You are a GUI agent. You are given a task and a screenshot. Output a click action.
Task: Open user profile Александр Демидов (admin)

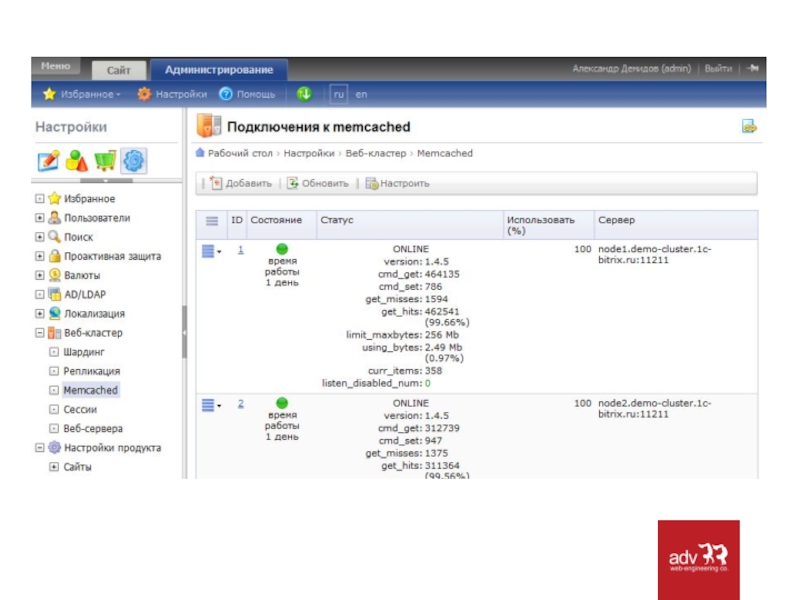coord(631,68)
